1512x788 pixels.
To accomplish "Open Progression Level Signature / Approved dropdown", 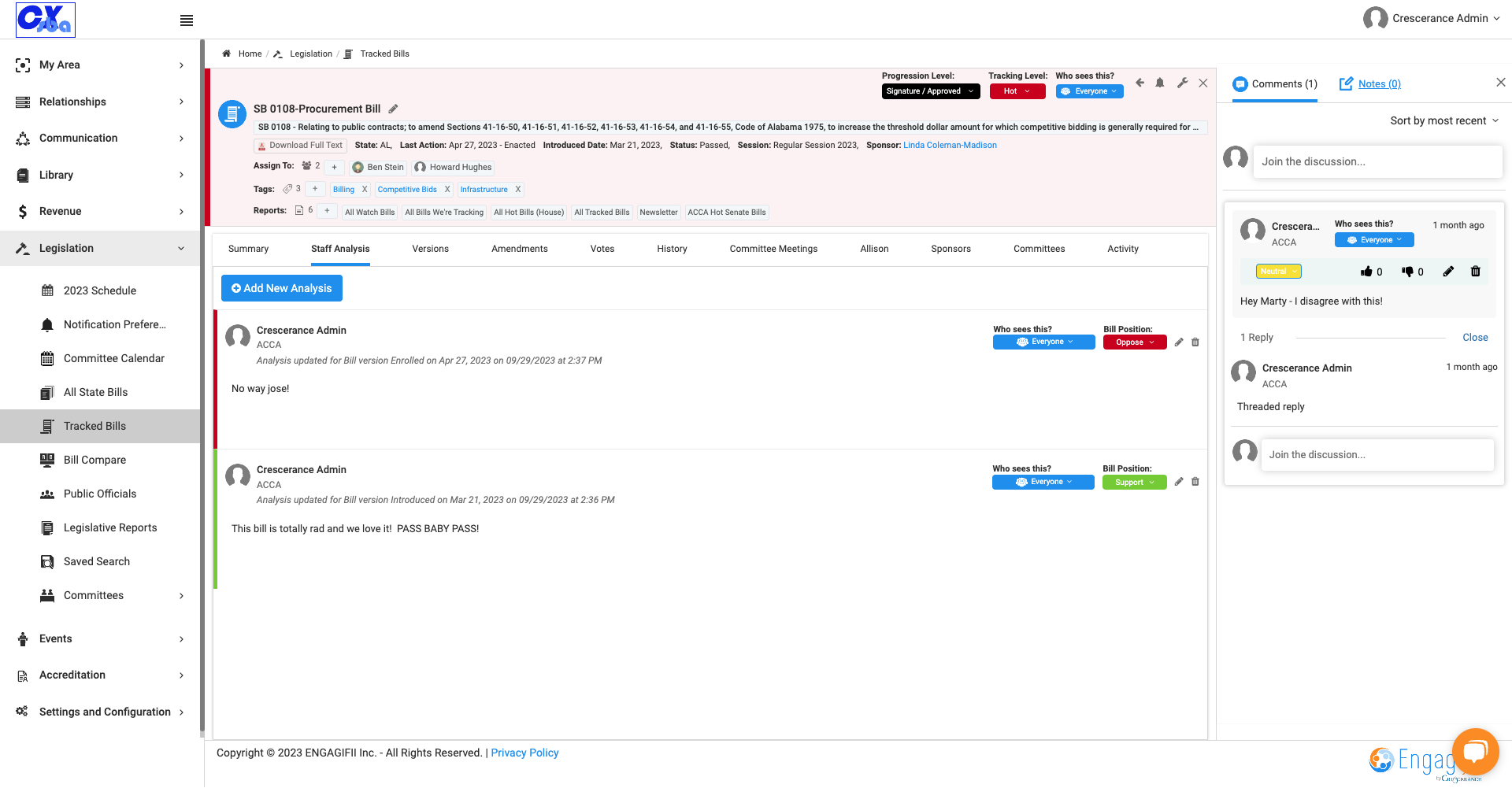I will click(931, 91).
